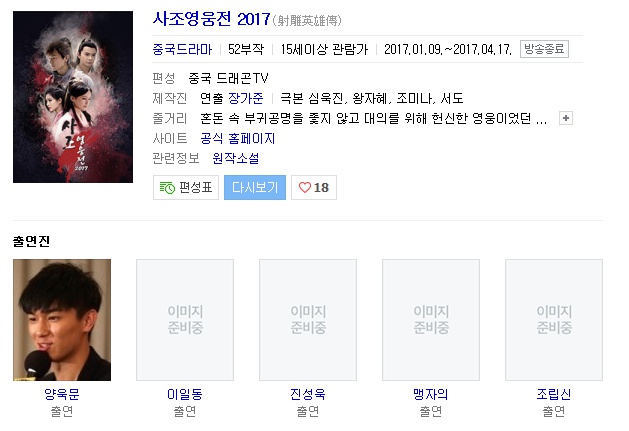Open the 다시보기 replay button
The image size is (629, 431).
pyautogui.click(x=255, y=187)
